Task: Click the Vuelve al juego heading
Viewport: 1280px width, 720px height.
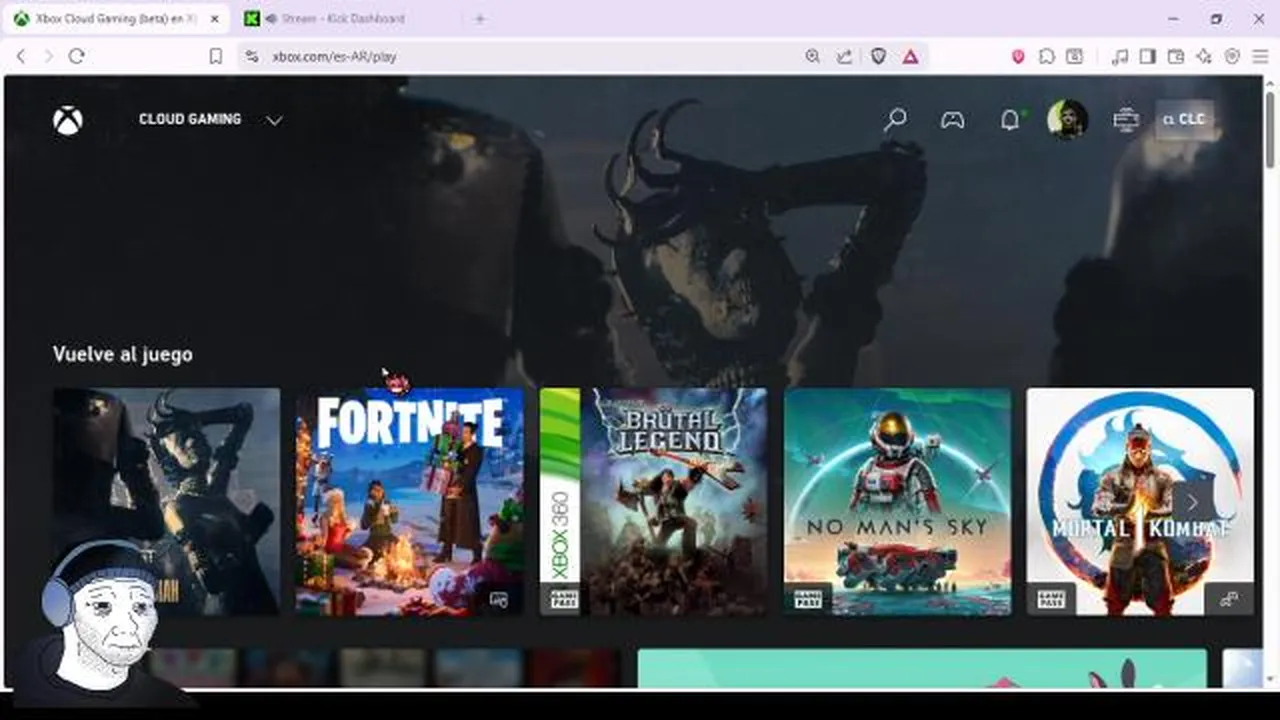Action: point(123,354)
